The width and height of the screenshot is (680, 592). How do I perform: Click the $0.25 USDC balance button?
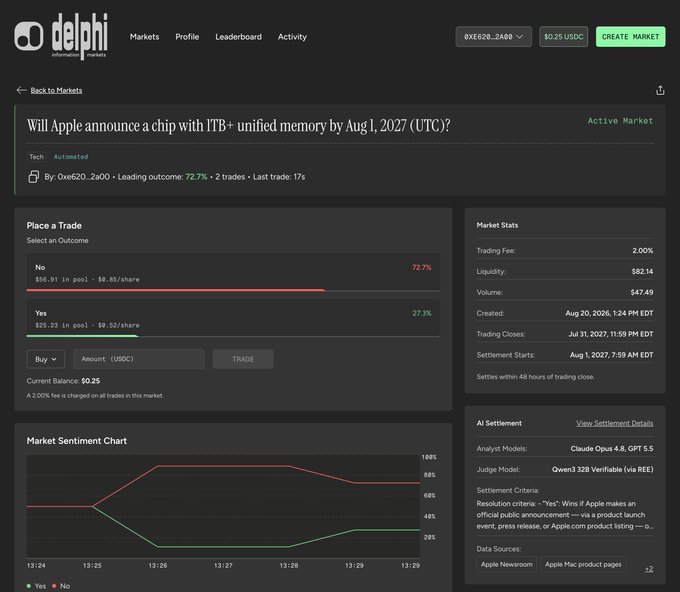[x=563, y=37]
